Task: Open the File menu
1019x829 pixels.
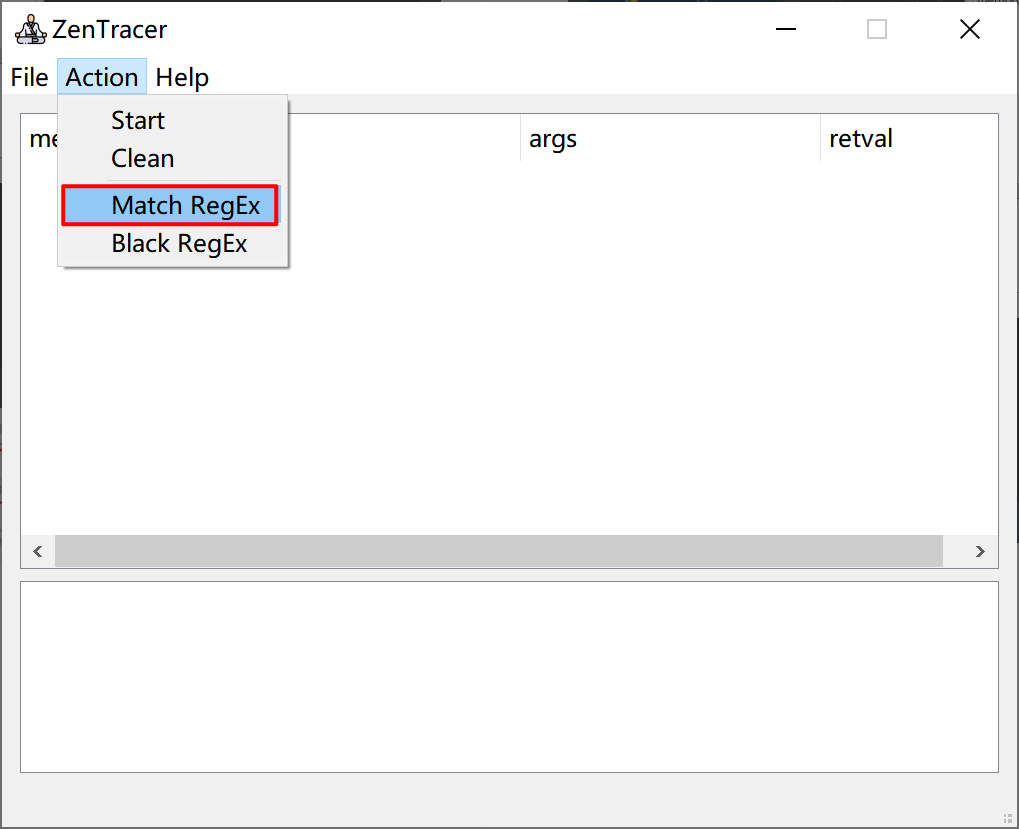Action: click(x=29, y=77)
